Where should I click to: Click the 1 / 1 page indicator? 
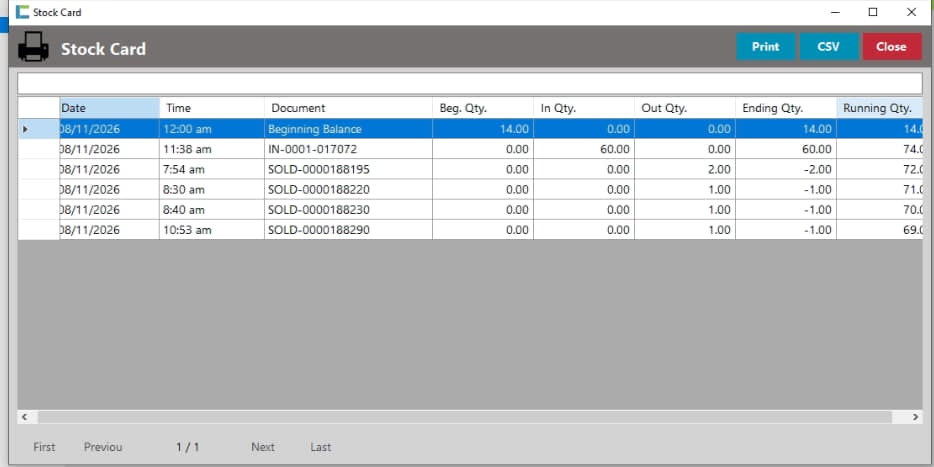point(188,447)
